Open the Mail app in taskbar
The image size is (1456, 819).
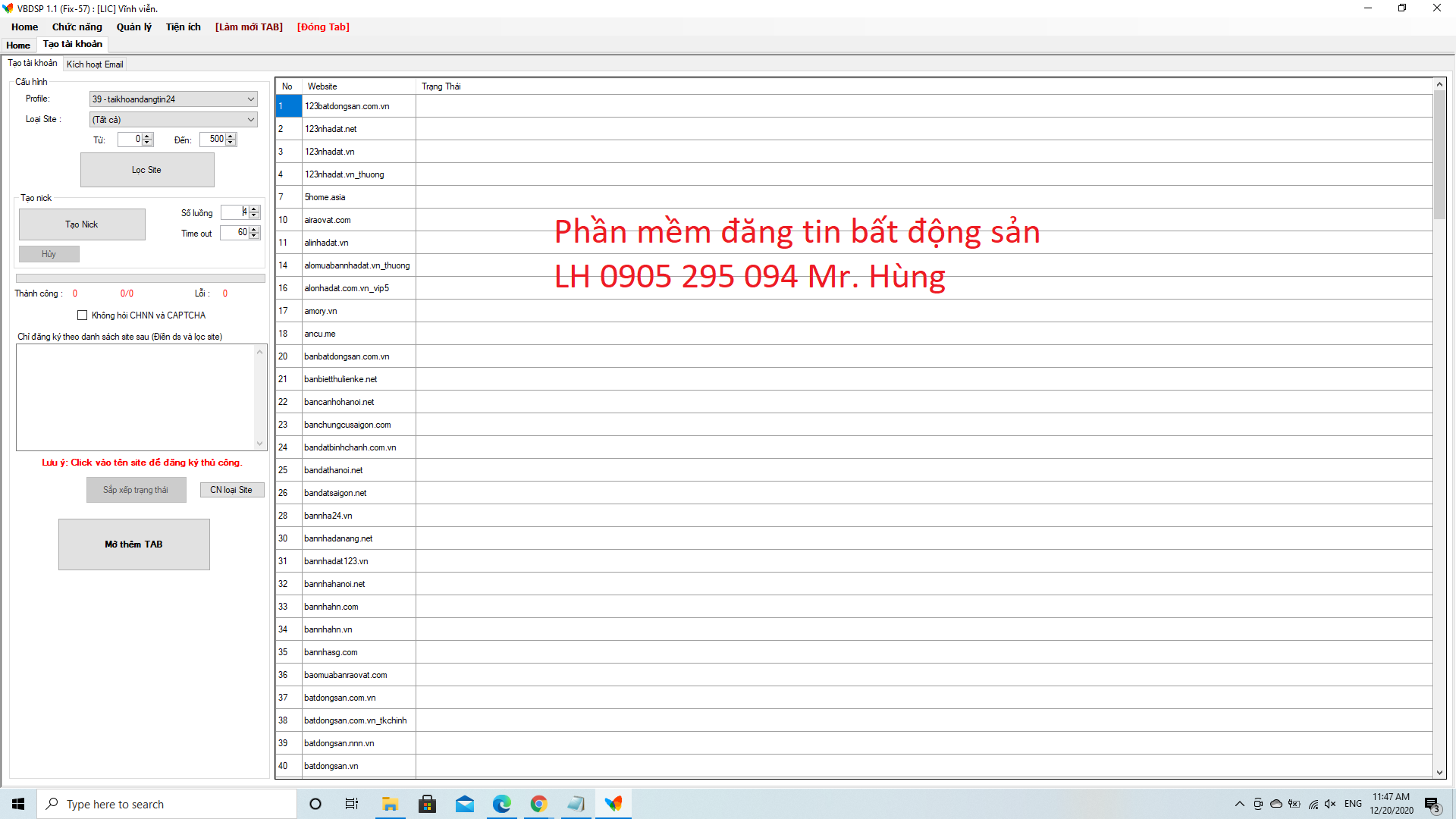click(x=464, y=804)
